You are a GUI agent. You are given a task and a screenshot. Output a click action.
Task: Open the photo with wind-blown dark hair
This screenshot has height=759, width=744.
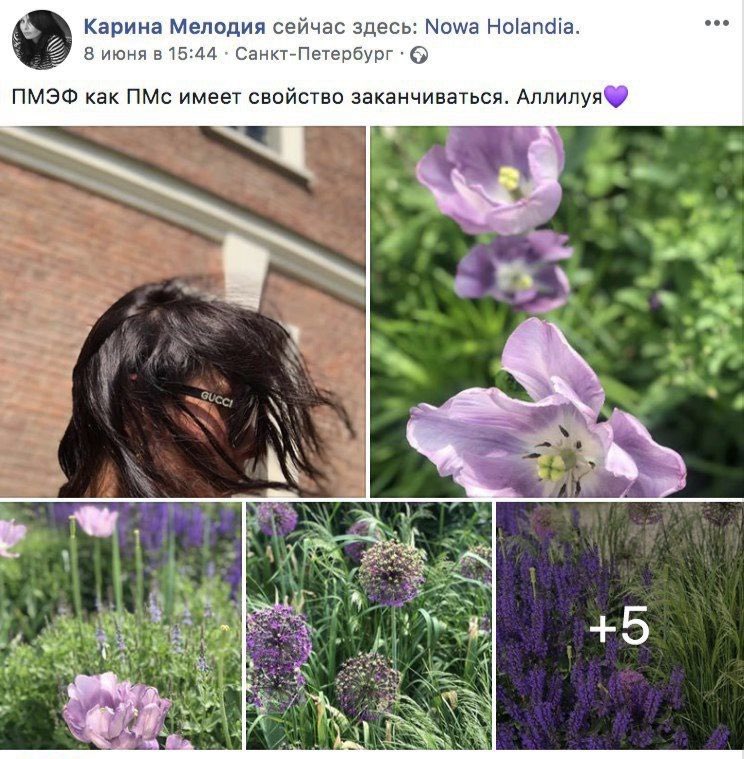click(182, 312)
